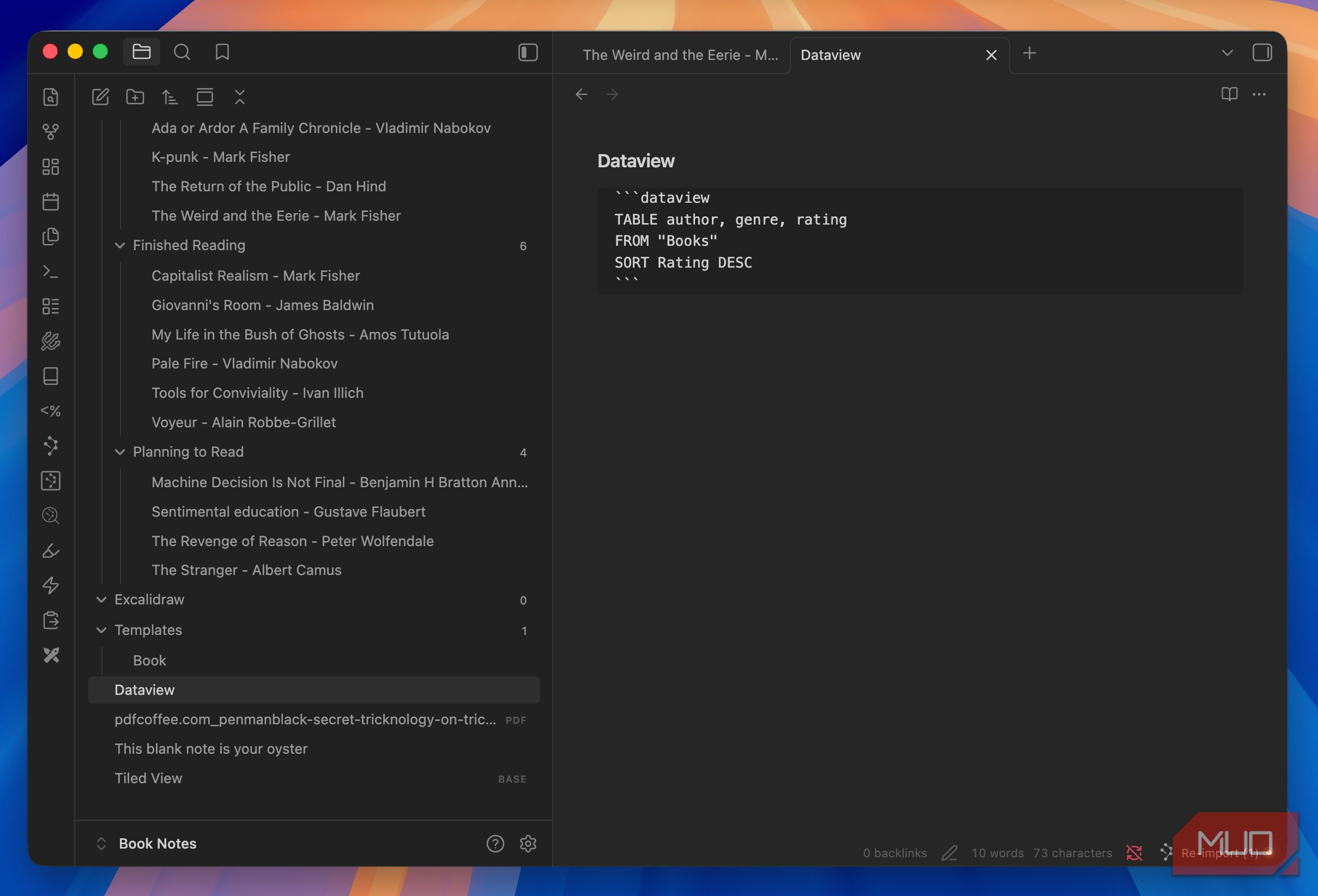Screen dimensions: 1318x896
Task: Click the Dataview note title heading
Action: click(636, 161)
